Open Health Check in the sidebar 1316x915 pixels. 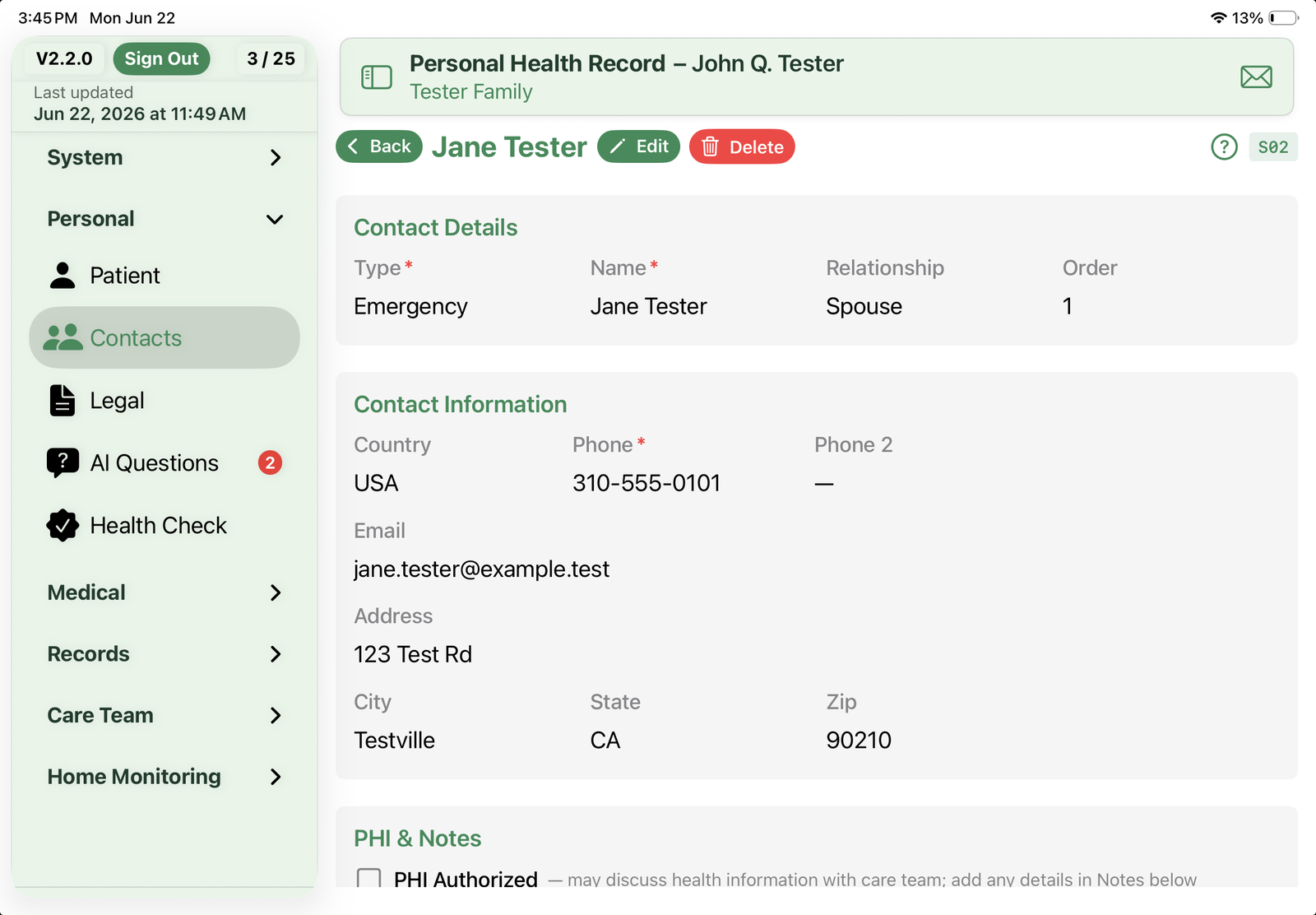(164, 525)
